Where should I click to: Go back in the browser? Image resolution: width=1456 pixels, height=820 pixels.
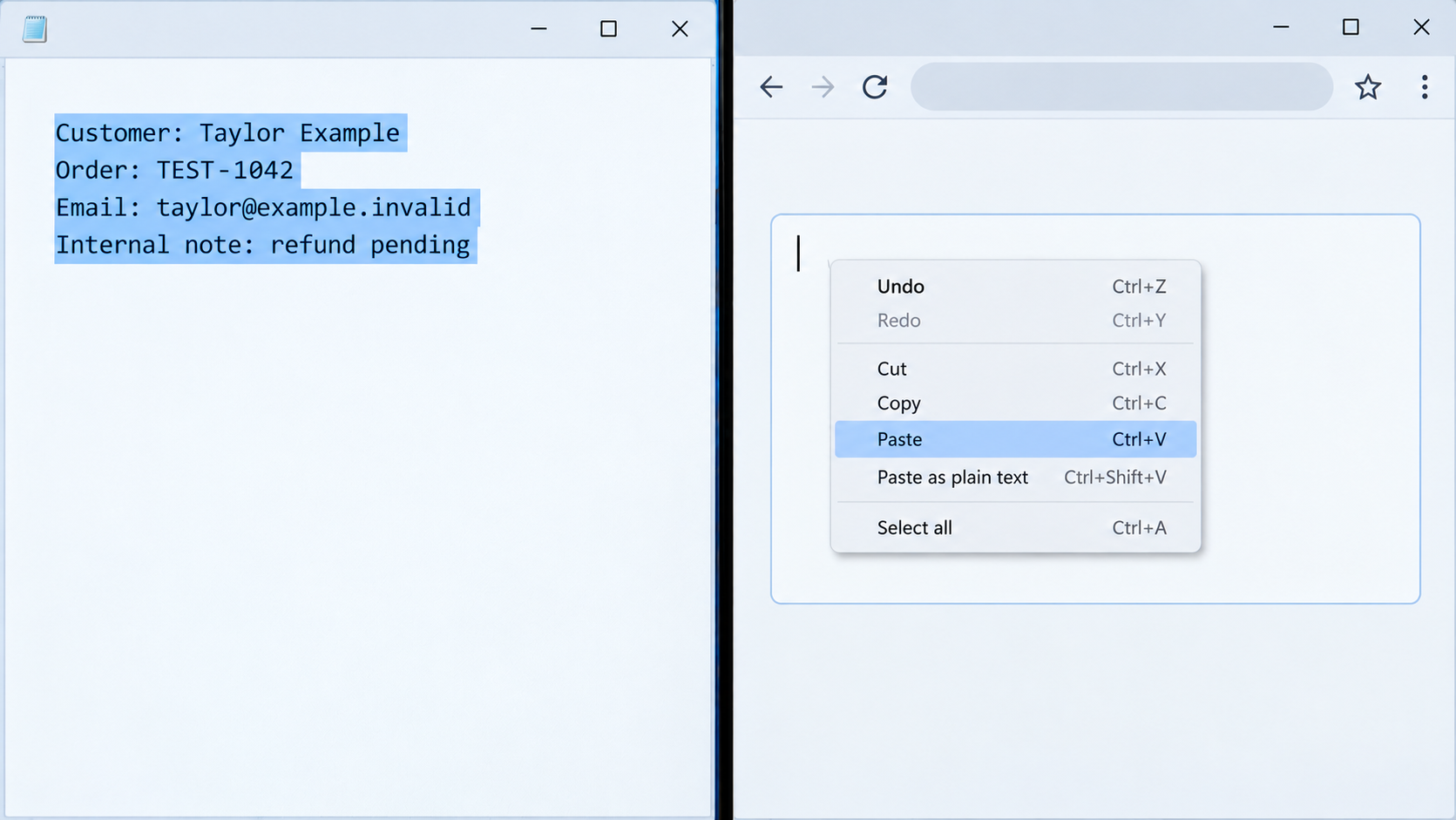pos(771,87)
